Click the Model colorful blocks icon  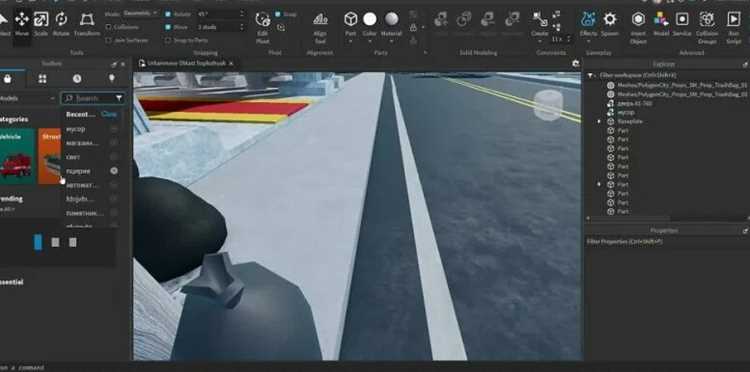tap(661, 20)
